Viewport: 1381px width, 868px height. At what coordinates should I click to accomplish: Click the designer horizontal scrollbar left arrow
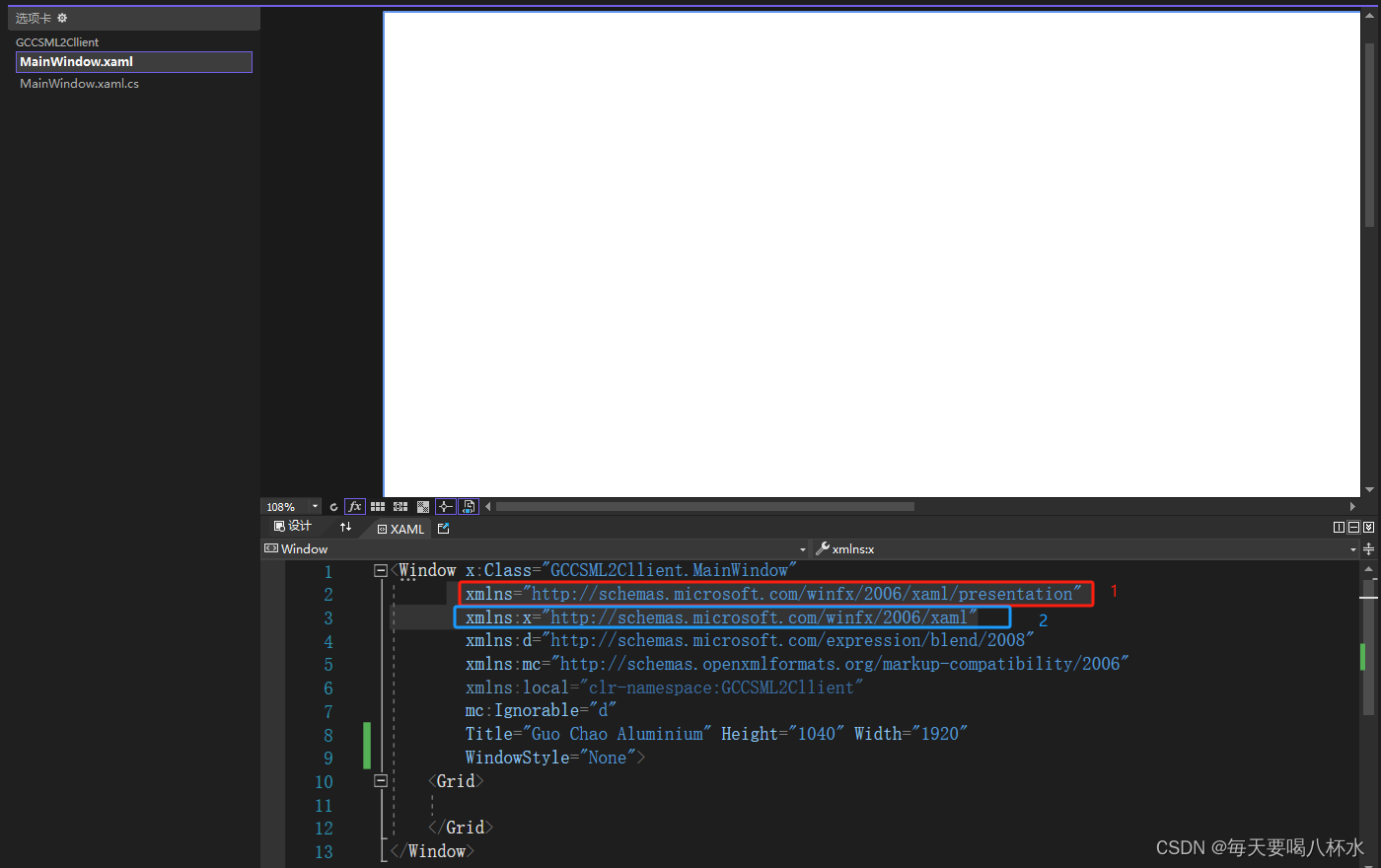pos(487,507)
